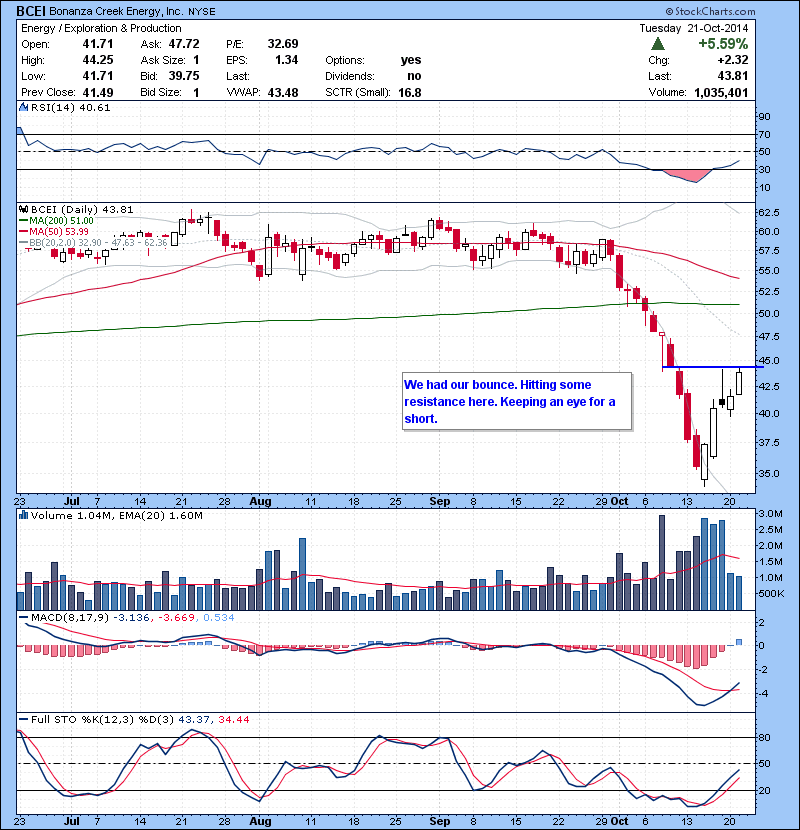Click the Aug label on price chart axis
Viewport: 800px width, 830px height.
[260, 501]
